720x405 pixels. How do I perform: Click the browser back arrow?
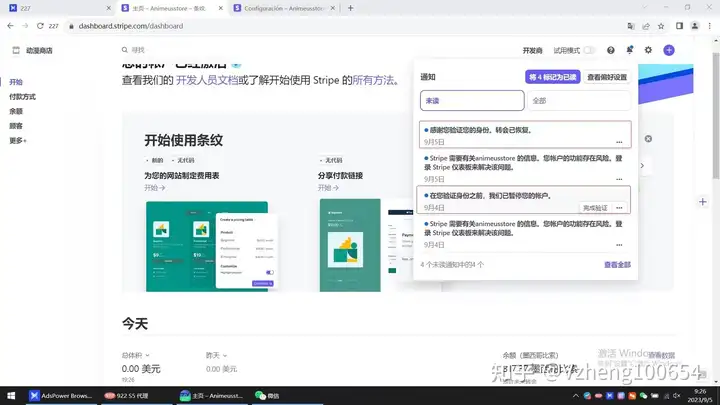pos(10,26)
